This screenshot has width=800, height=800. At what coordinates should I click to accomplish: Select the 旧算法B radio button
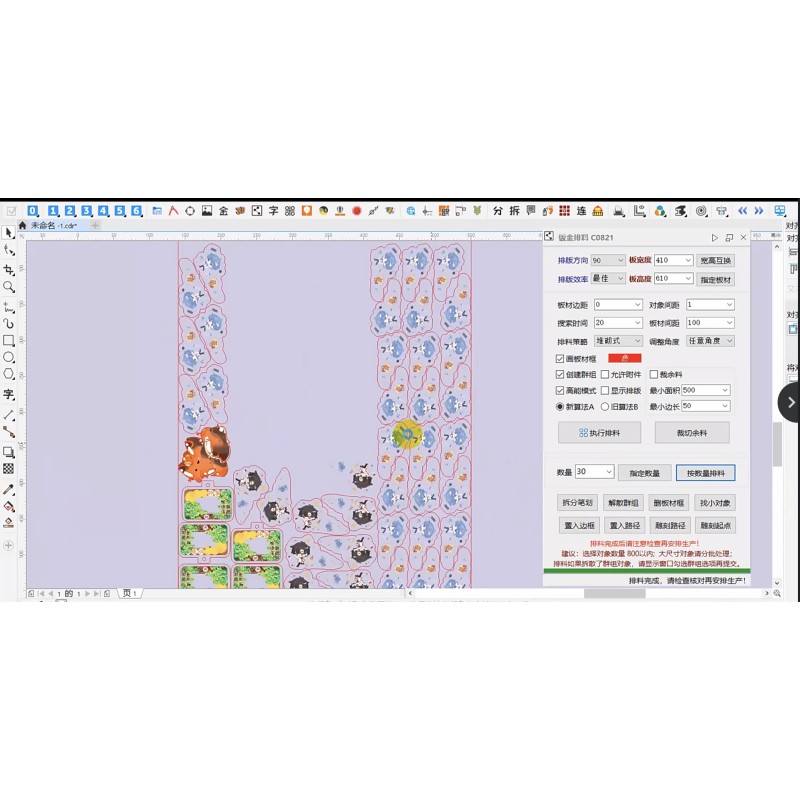point(605,407)
